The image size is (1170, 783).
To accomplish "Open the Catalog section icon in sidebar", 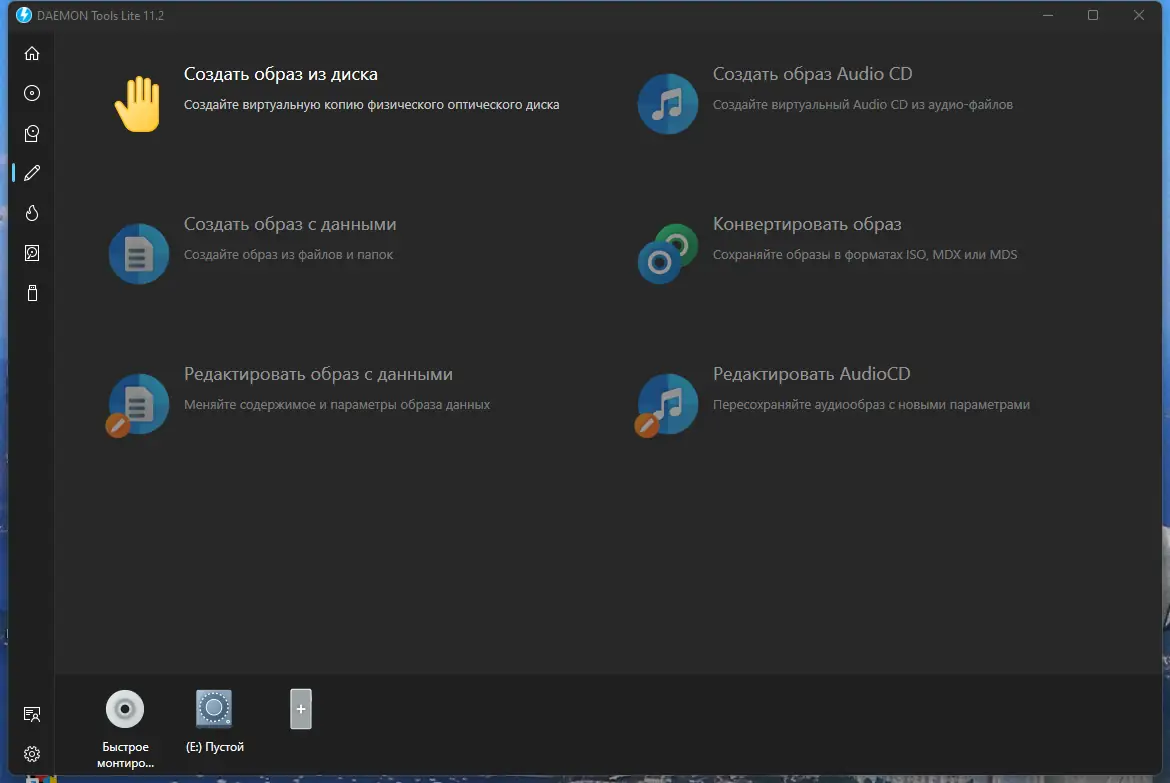I will click(31, 134).
